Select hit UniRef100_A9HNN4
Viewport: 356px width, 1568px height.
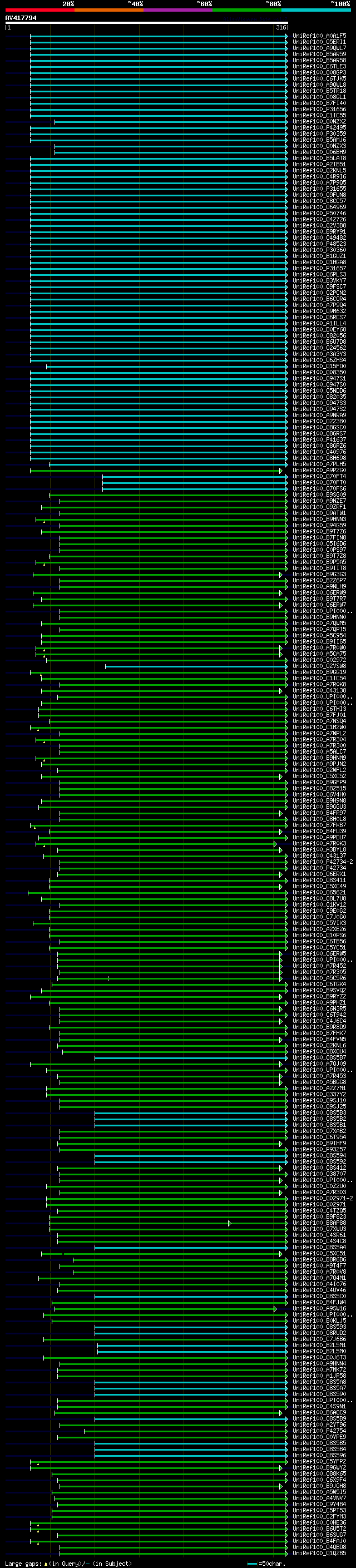[x=319, y=1364]
